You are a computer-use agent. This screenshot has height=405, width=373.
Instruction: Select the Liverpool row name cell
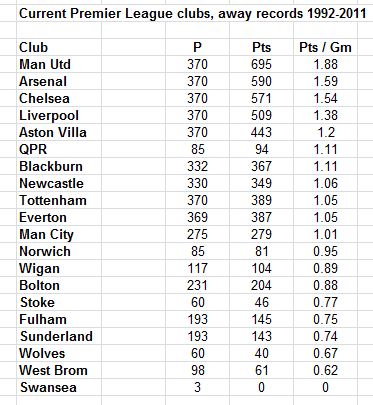point(59,115)
